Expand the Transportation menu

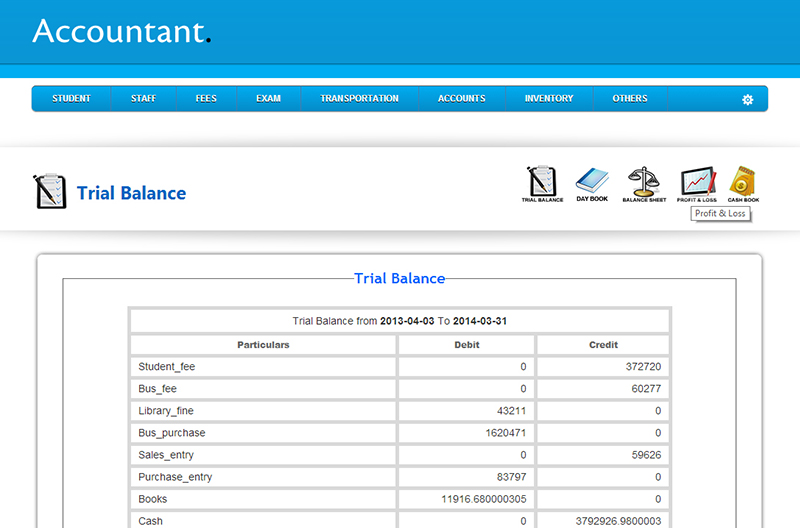click(359, 99)
